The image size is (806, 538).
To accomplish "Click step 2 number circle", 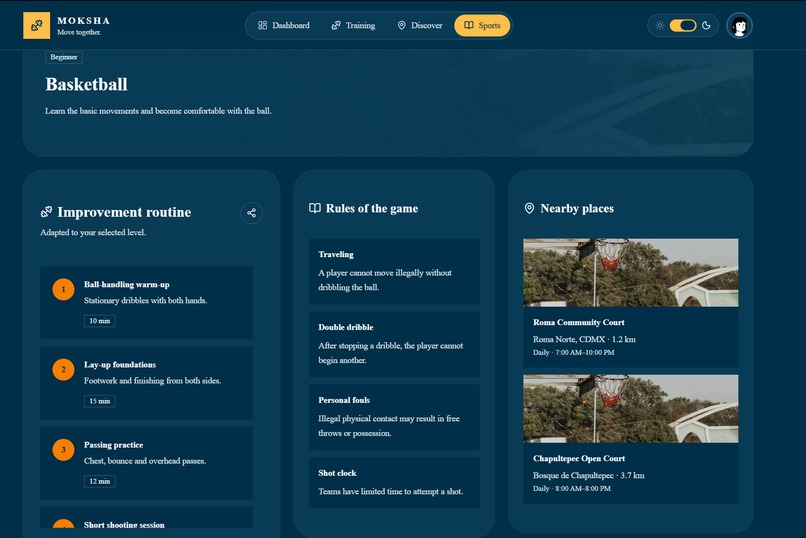I will coord(63,369).
